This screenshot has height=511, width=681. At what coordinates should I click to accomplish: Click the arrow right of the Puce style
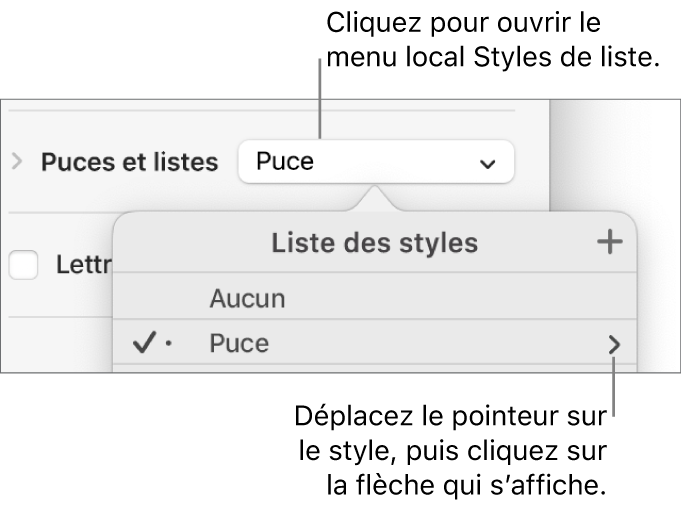(614, 345)
